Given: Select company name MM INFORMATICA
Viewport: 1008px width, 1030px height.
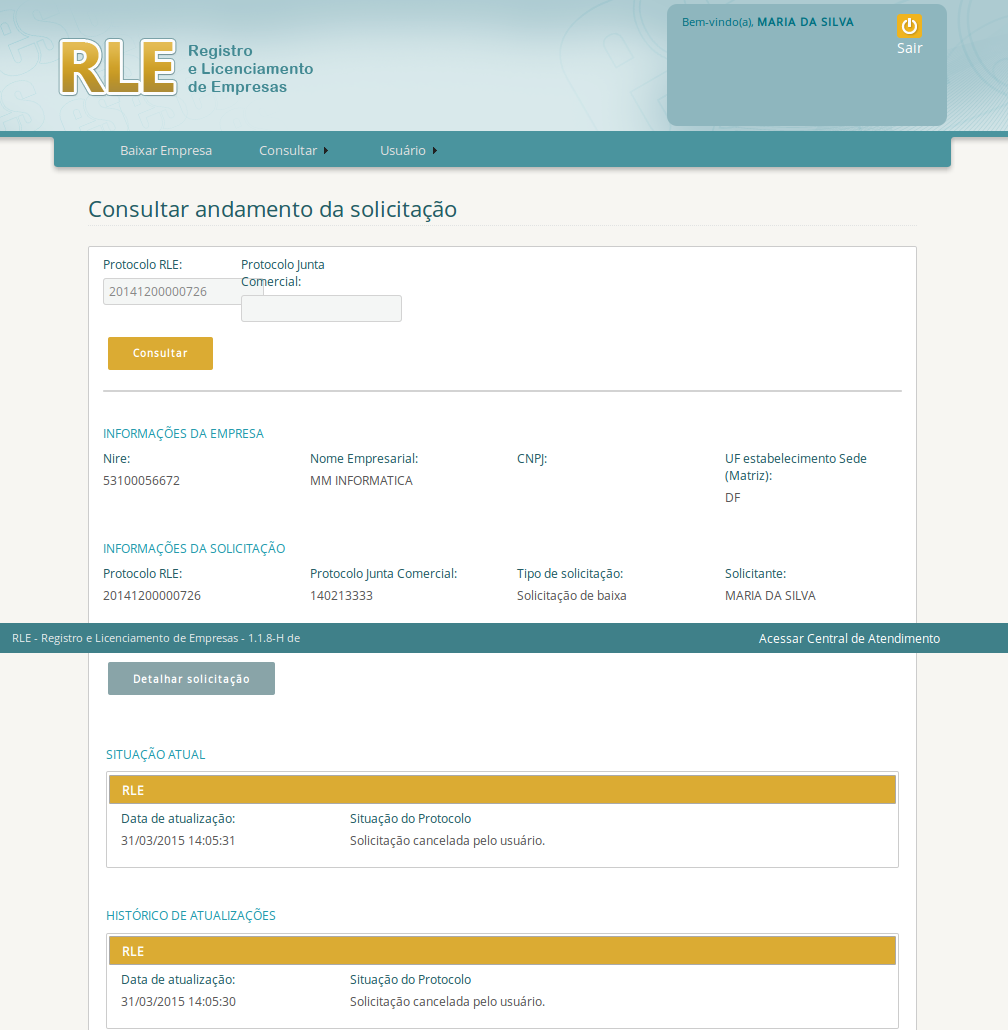Looking at the screenshot, I should point(361,481).
